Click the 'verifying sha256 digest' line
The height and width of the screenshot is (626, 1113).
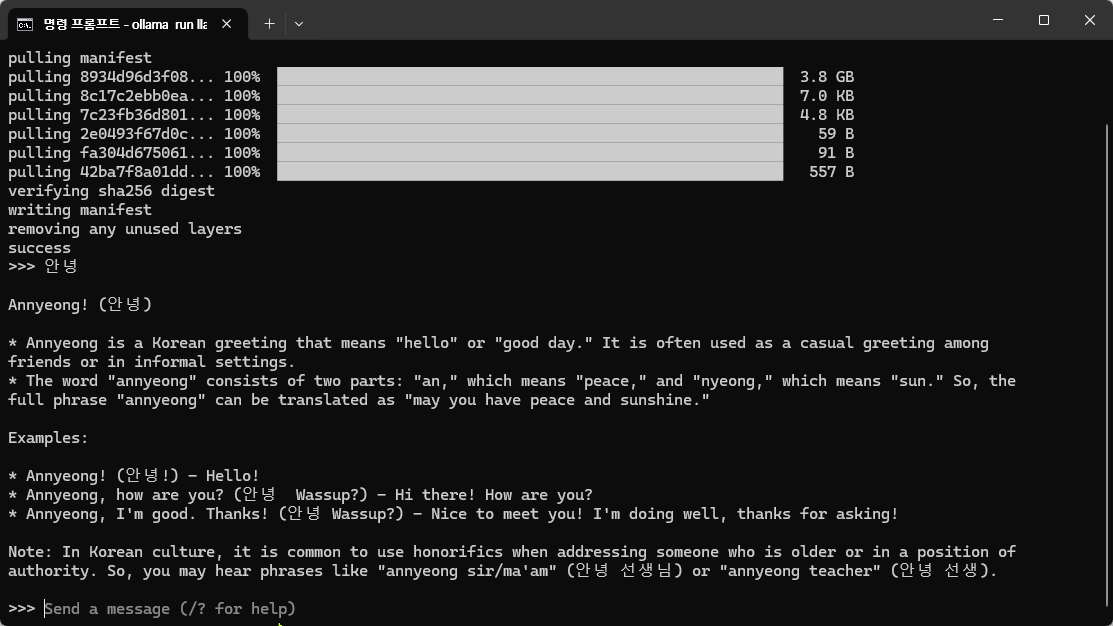tap(111, 191)
